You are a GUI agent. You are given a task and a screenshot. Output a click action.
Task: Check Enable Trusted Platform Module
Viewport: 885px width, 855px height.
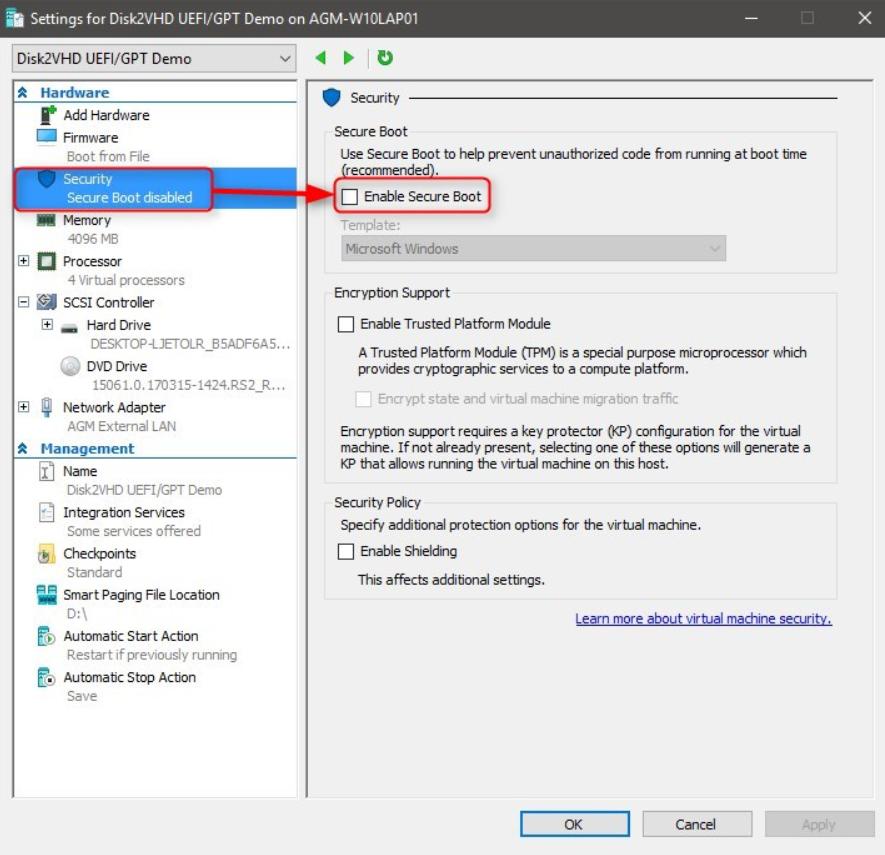pos(346,324)
